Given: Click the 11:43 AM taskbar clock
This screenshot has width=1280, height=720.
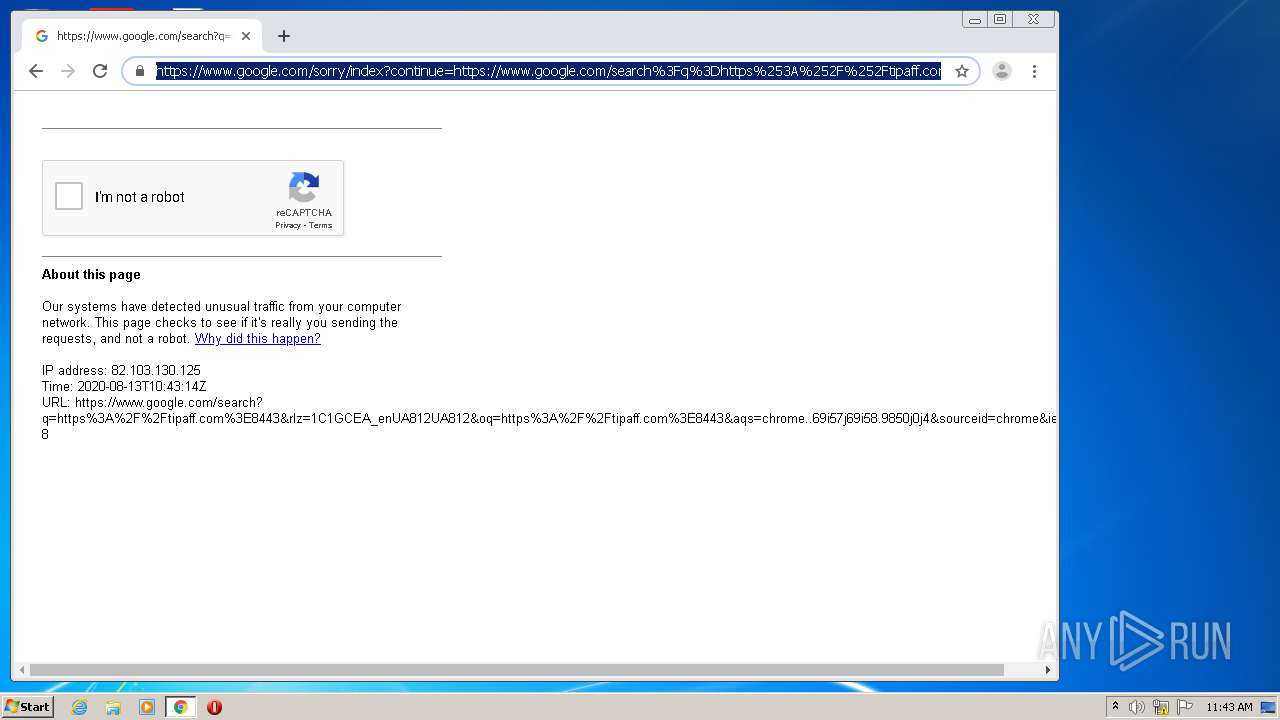Looking at the screenshot, I should tap(1229, 707).
